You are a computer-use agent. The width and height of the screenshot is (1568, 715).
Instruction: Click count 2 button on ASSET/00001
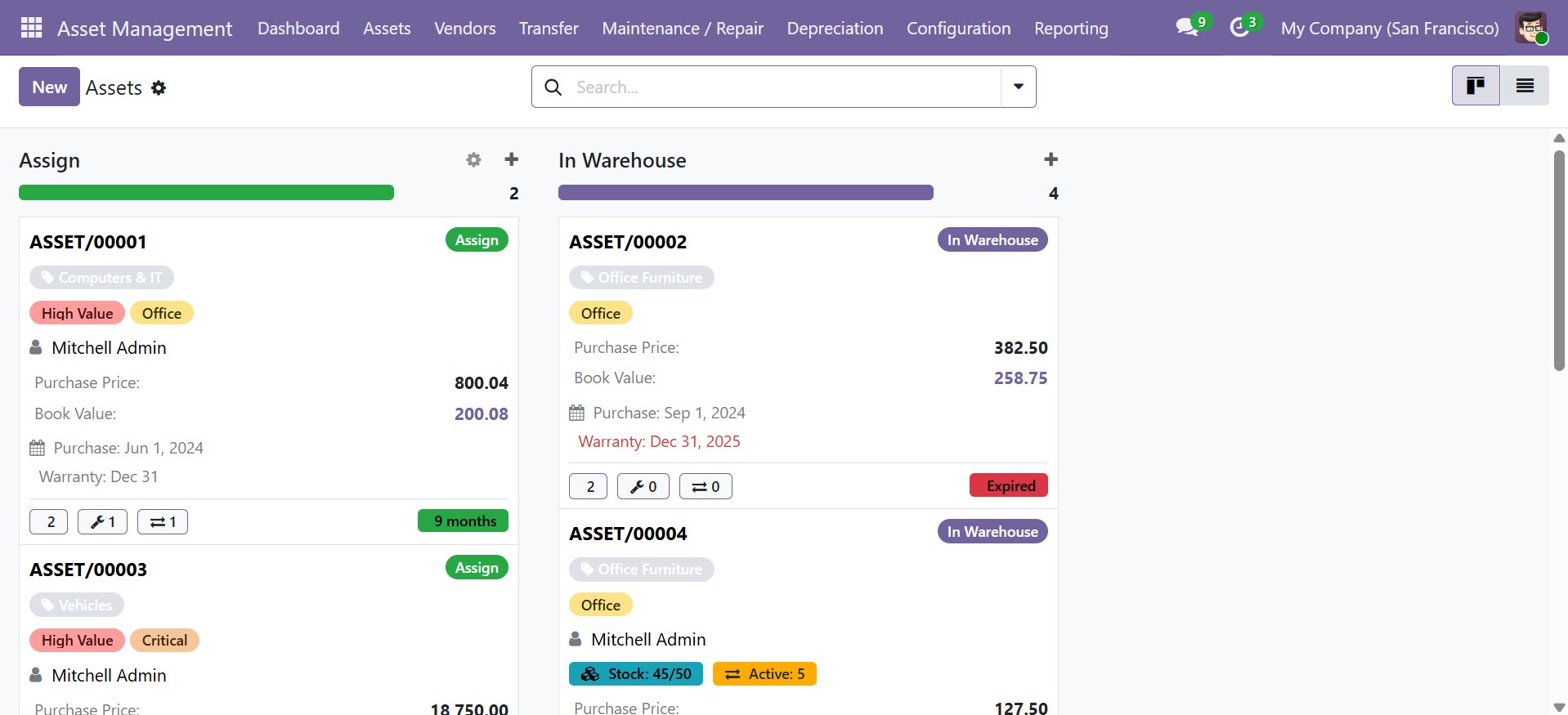coord(49,521)
